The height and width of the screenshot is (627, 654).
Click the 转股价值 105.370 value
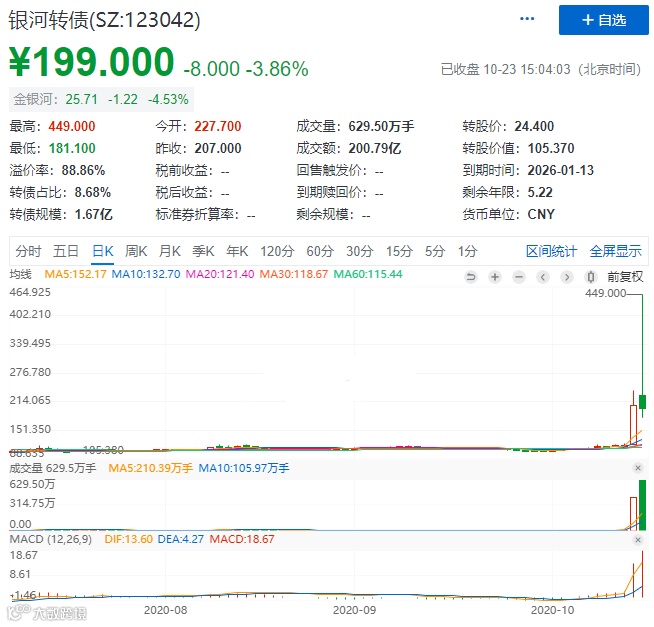[551, 148]
